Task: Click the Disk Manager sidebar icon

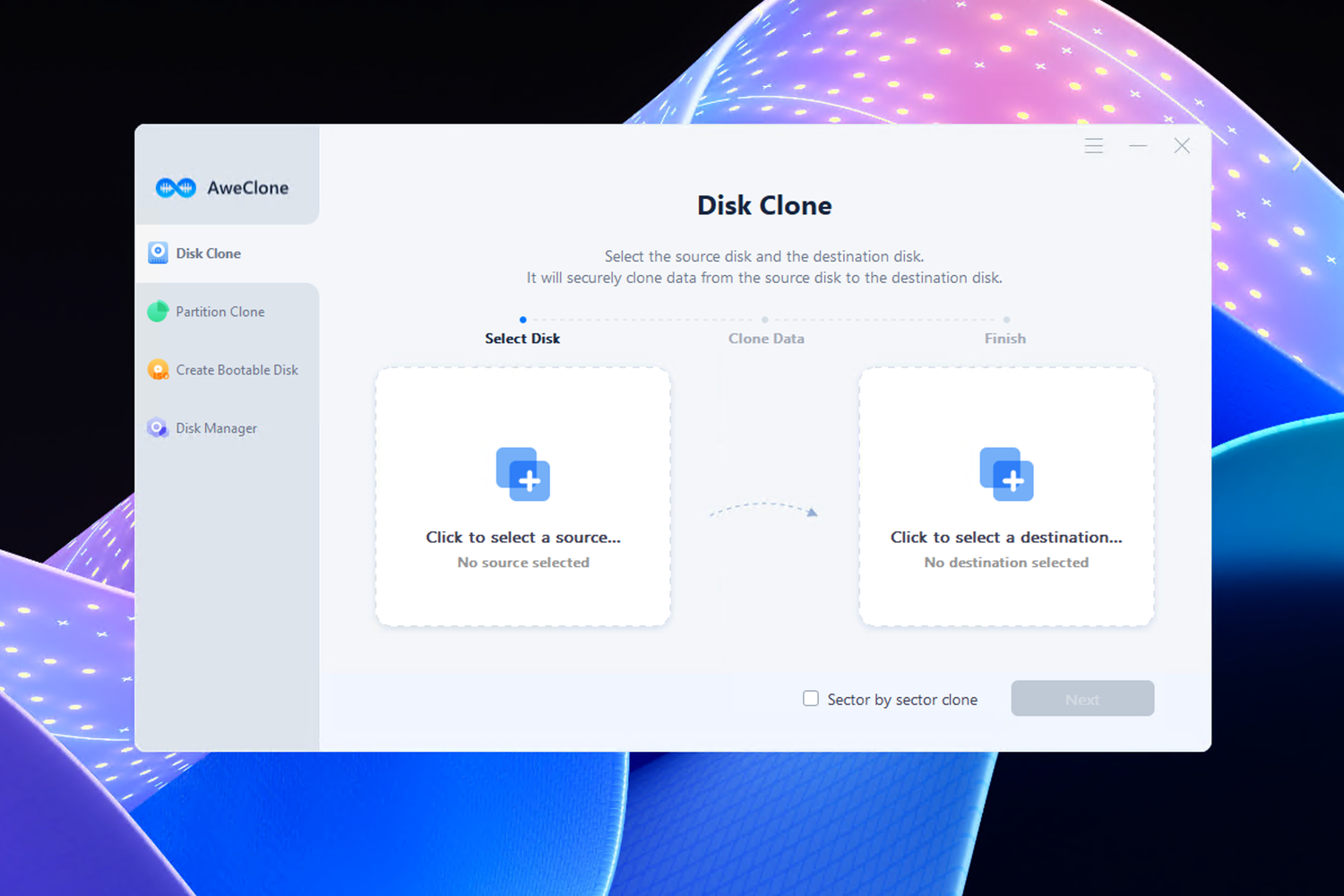Action: point(158,427)
